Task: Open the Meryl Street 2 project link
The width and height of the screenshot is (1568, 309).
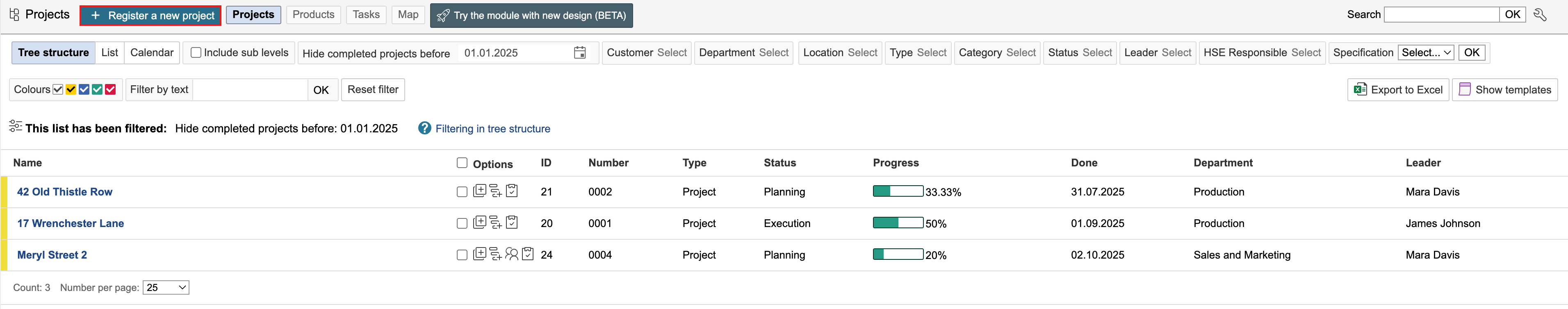Action: coord(52,255)
